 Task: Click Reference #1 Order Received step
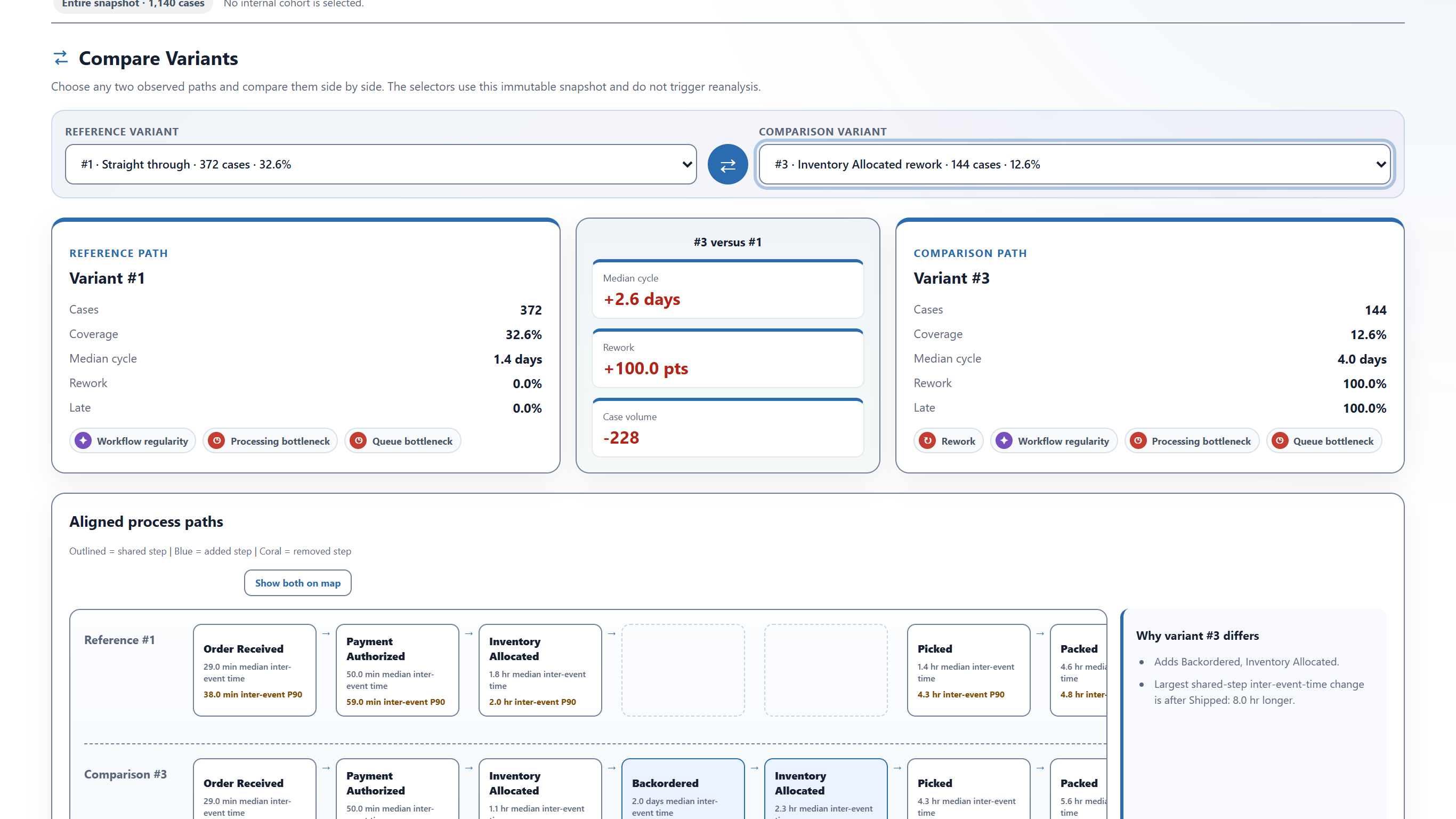pos(254,670)
